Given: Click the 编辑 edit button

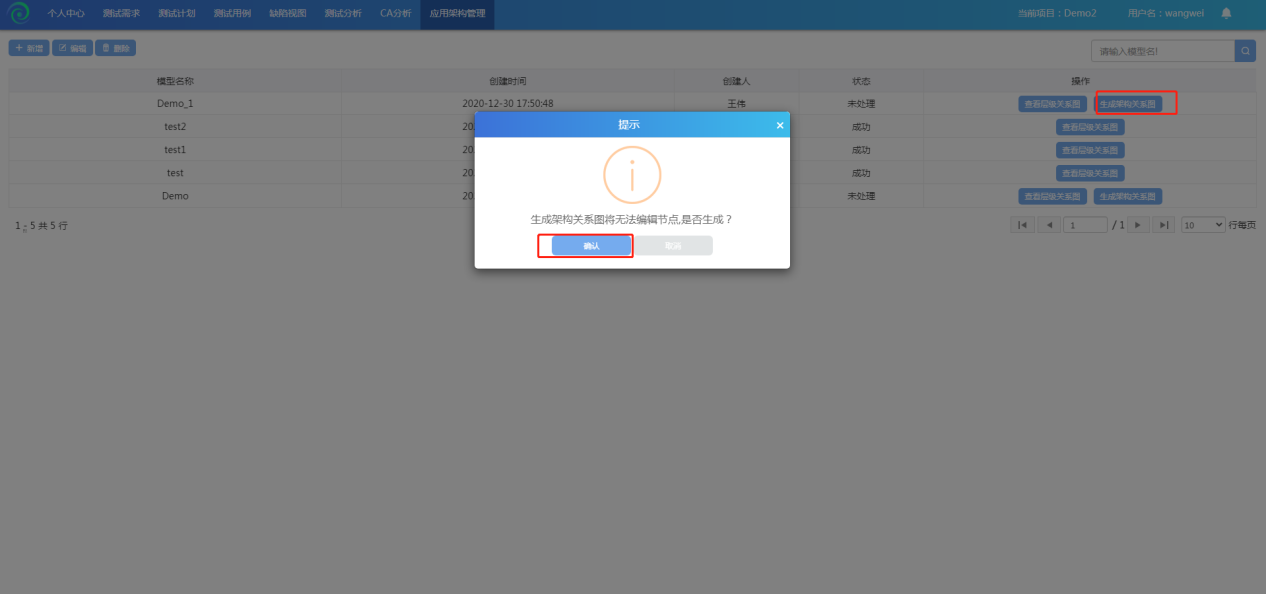Looking at the screenshot, I should click(x=73, y=48).
